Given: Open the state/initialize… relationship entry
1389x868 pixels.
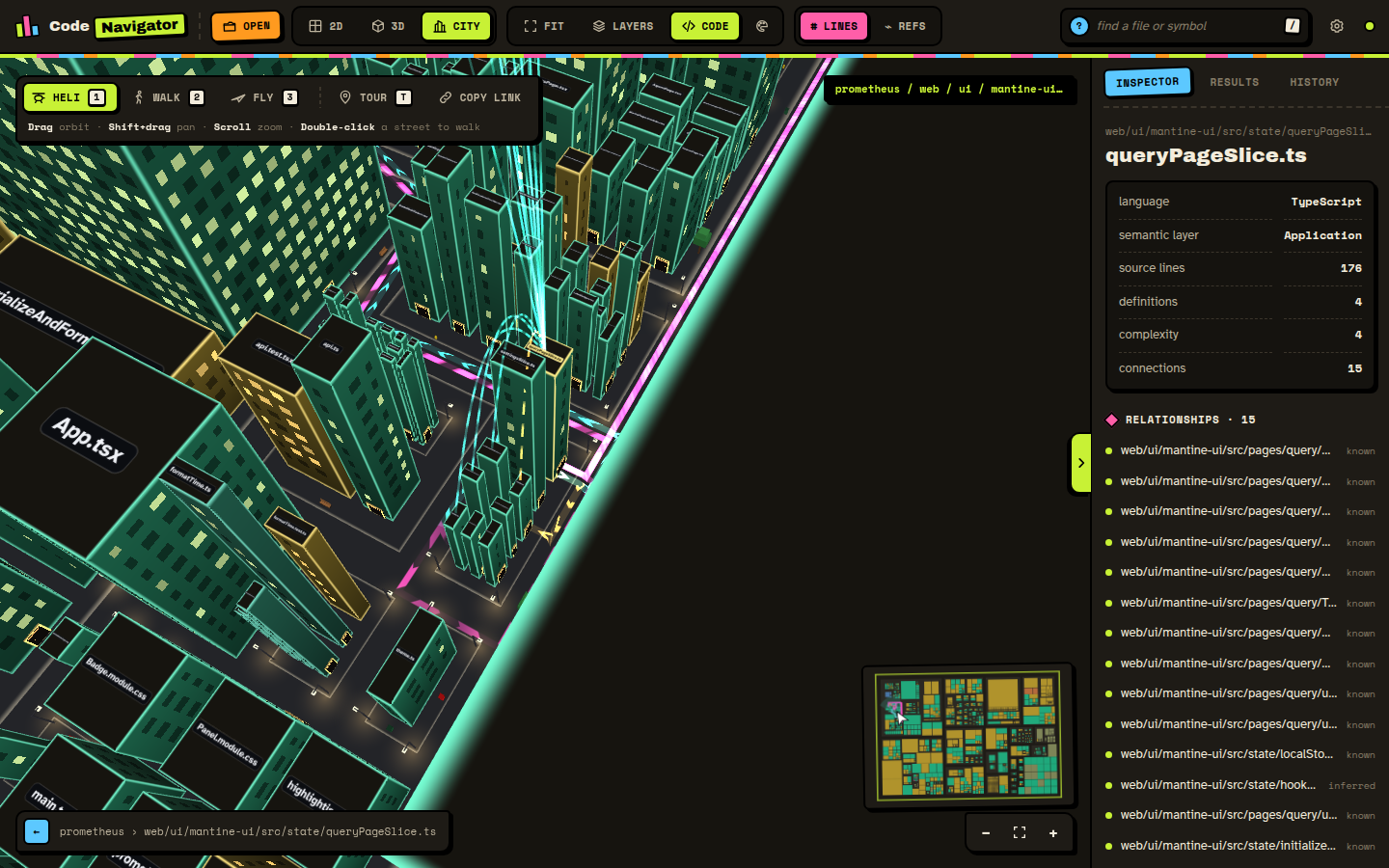Looking at the screenshot, I should coord(1240,846).
